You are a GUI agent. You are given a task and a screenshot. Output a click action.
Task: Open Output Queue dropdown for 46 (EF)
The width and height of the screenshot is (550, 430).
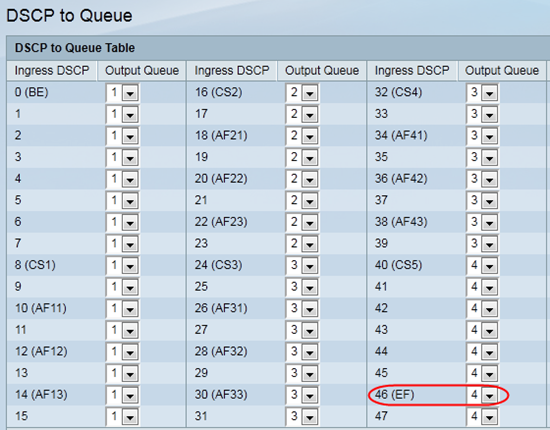(x=482, y=395)
